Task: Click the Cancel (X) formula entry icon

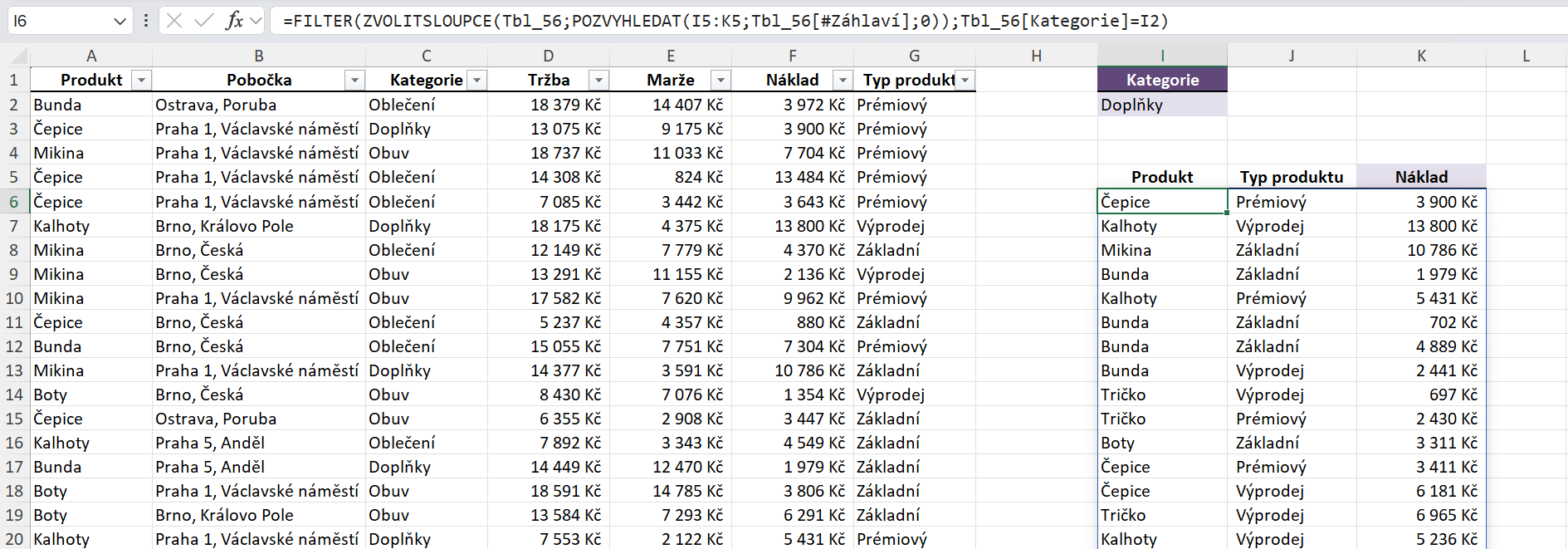Action: [x=174, y=21]
